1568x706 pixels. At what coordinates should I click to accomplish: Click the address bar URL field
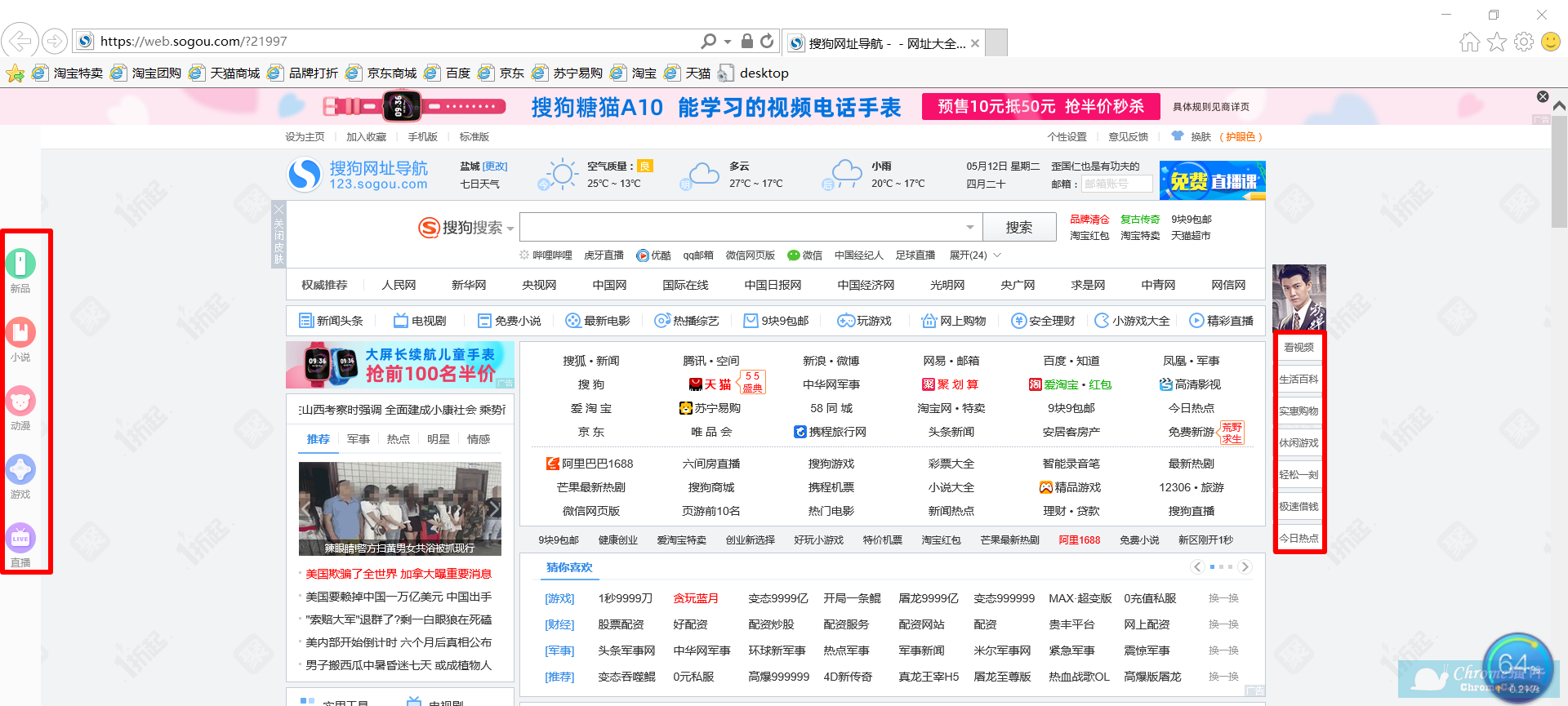click(x=398, y=41)
